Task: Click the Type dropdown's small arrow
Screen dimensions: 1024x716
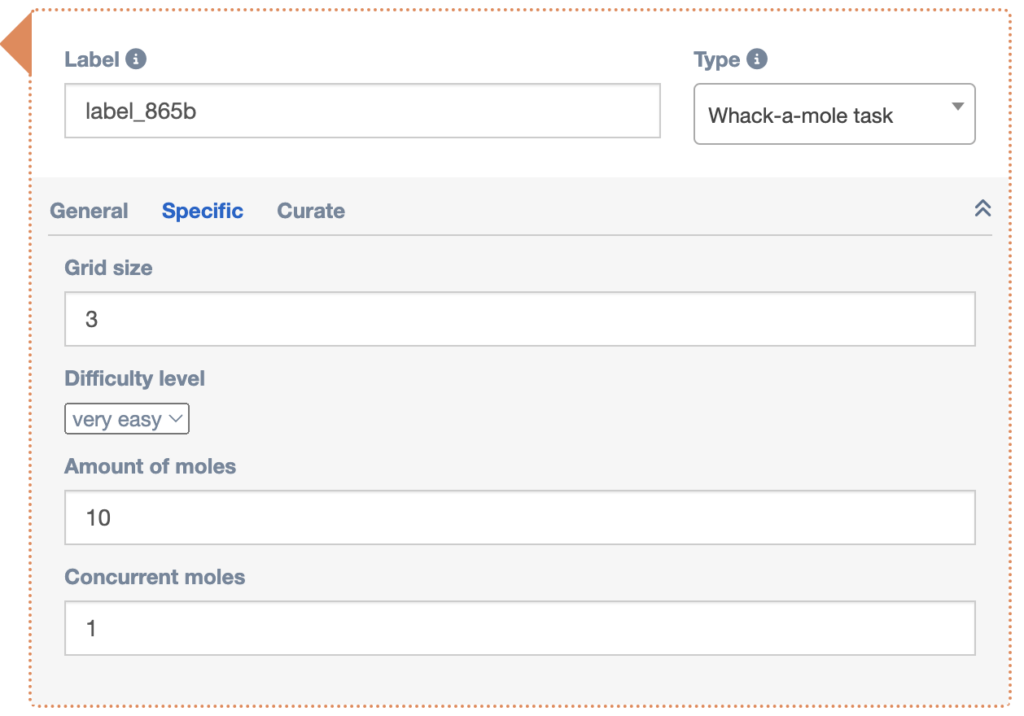Action: (957, 107)
